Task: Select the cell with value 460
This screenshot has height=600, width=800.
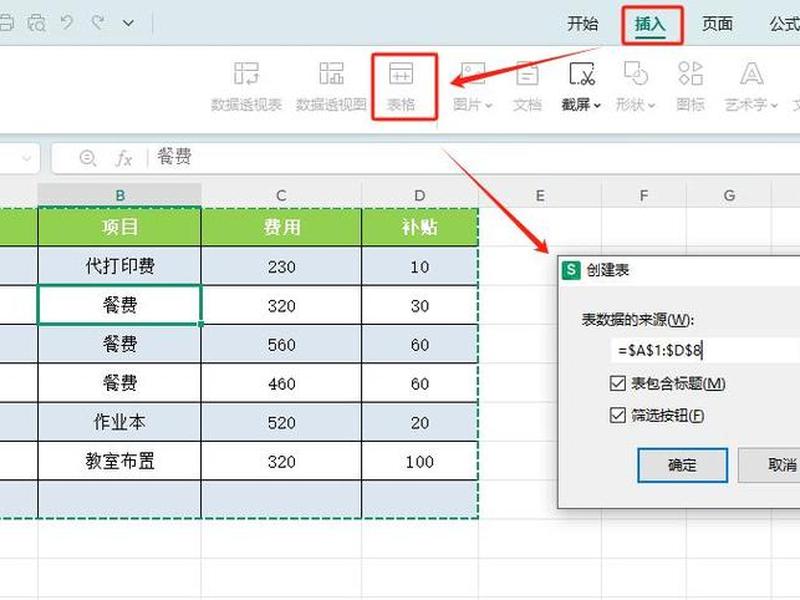Action: point(281,383)
